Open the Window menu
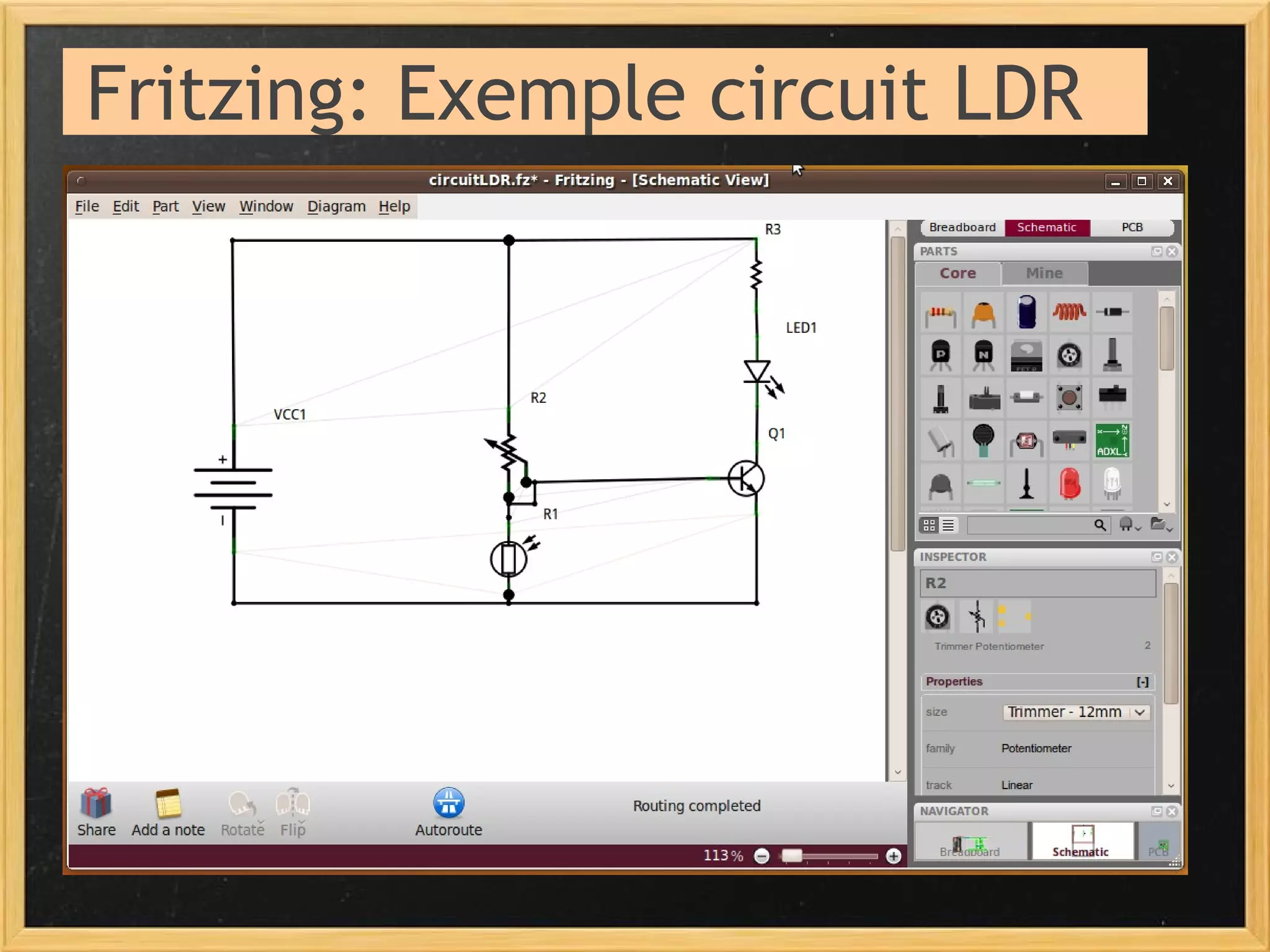Image resolution: width=1270 pixels, height=952 pixels. coord(266,206)
